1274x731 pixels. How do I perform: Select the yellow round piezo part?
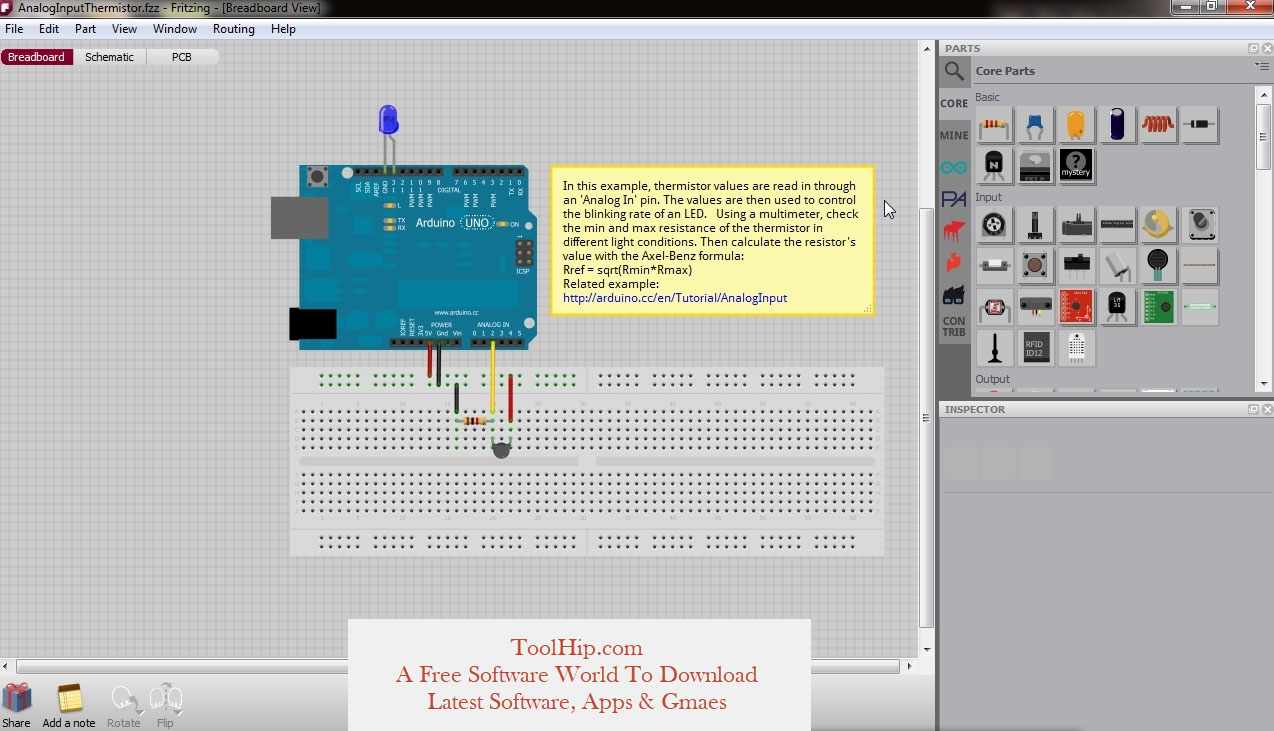1158,225
